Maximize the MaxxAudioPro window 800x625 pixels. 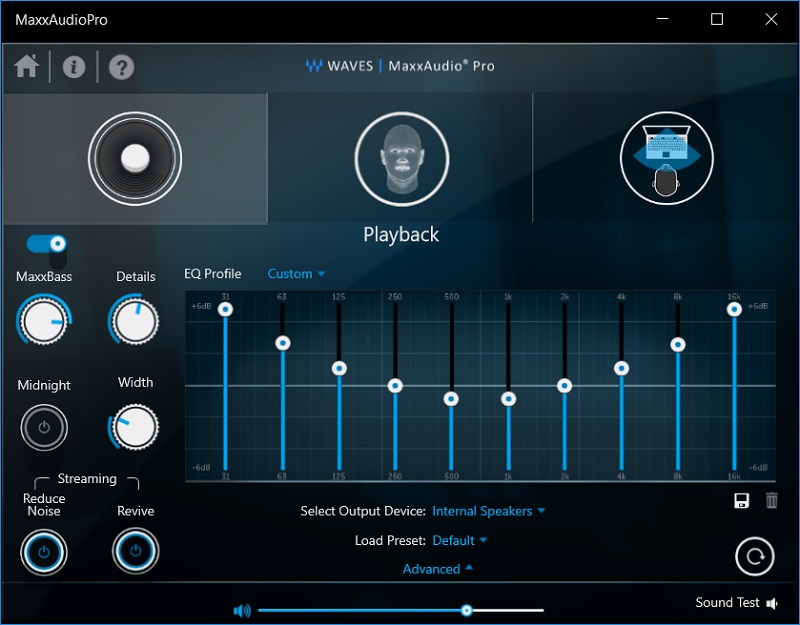point(717,19)
